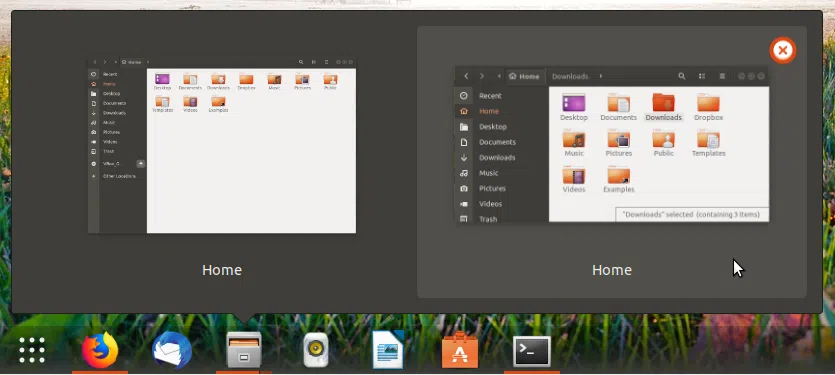This screenshot has width=835, height=375.
Task: Click the "Home" label under right preview
Action: (x=612, y=270)
